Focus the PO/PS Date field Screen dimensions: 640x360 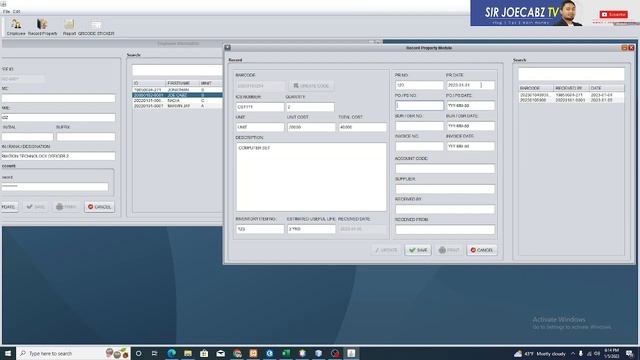pyautogui.click(x=470, y=106)
